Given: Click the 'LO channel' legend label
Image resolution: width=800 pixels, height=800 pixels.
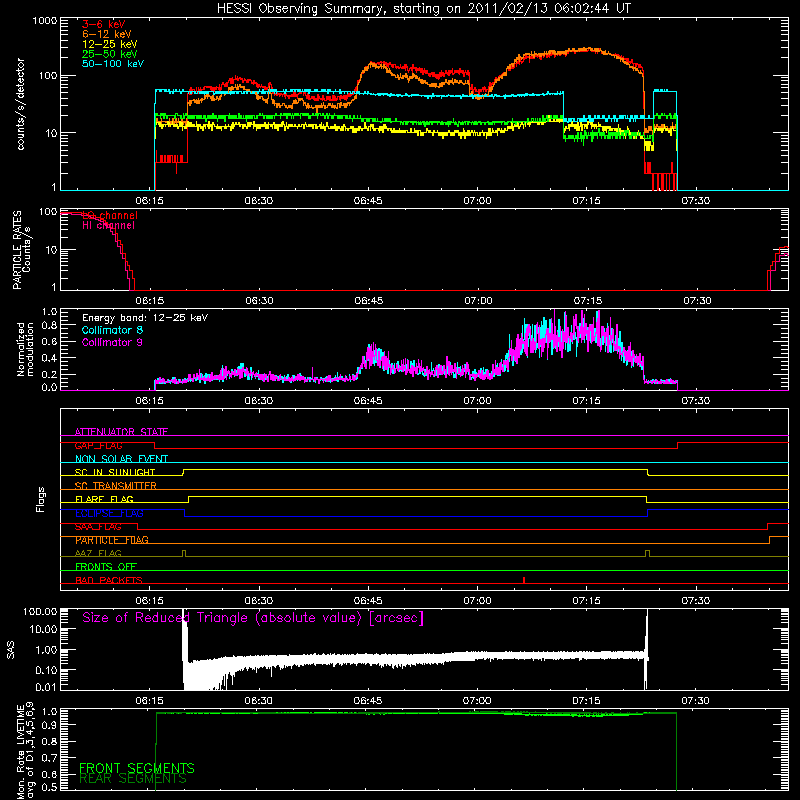Looking at the screenshot, I should [x=110, y=215].
